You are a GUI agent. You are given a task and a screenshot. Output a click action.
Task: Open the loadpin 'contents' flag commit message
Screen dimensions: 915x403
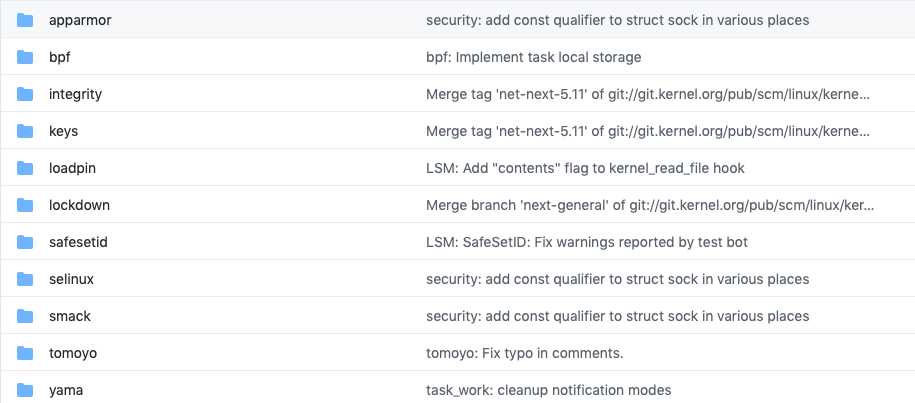pyautogui.click(x=585, y=168)
